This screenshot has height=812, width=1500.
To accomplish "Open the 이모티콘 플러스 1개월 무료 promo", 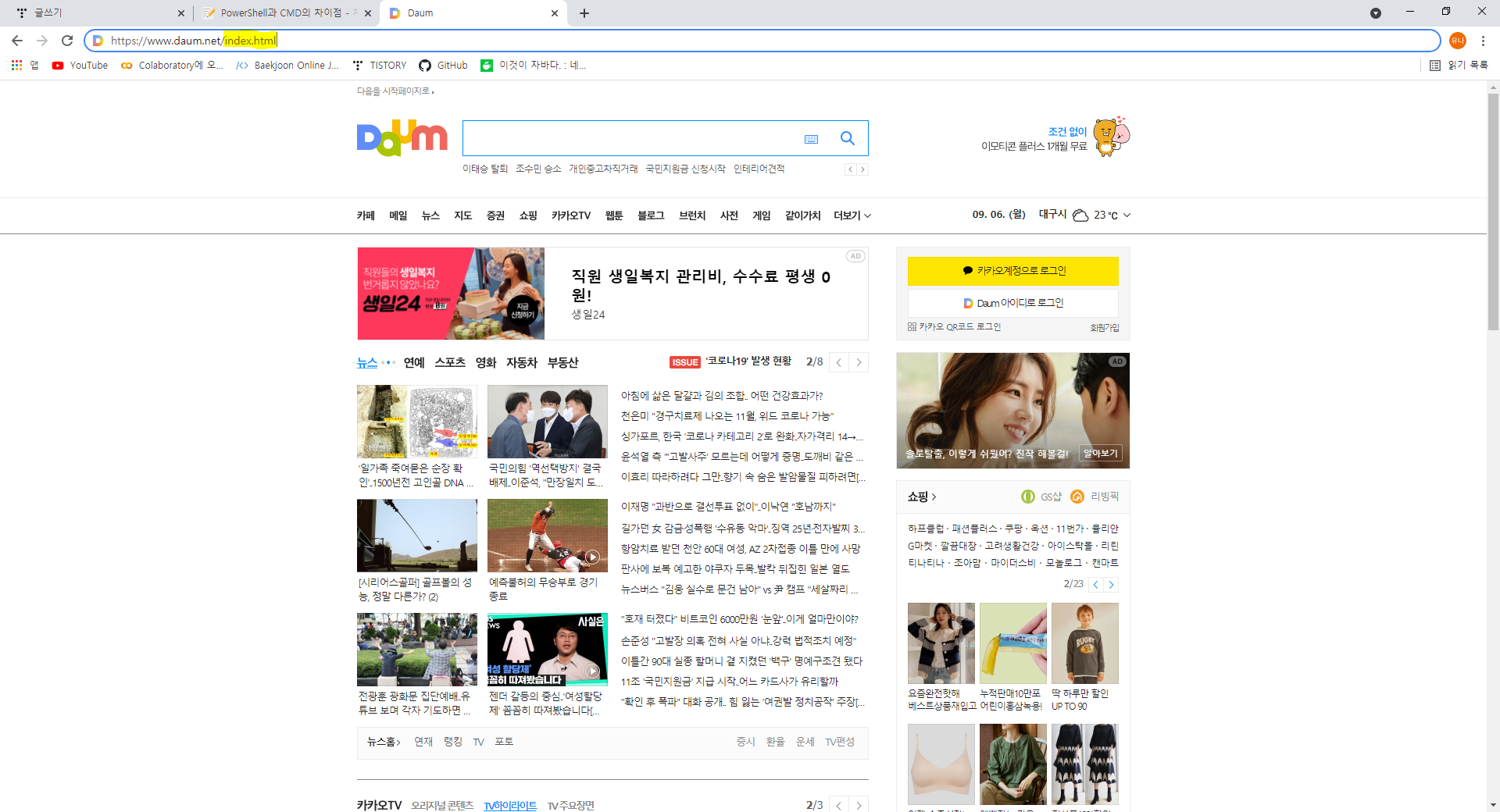I will tap(1055, 138).
